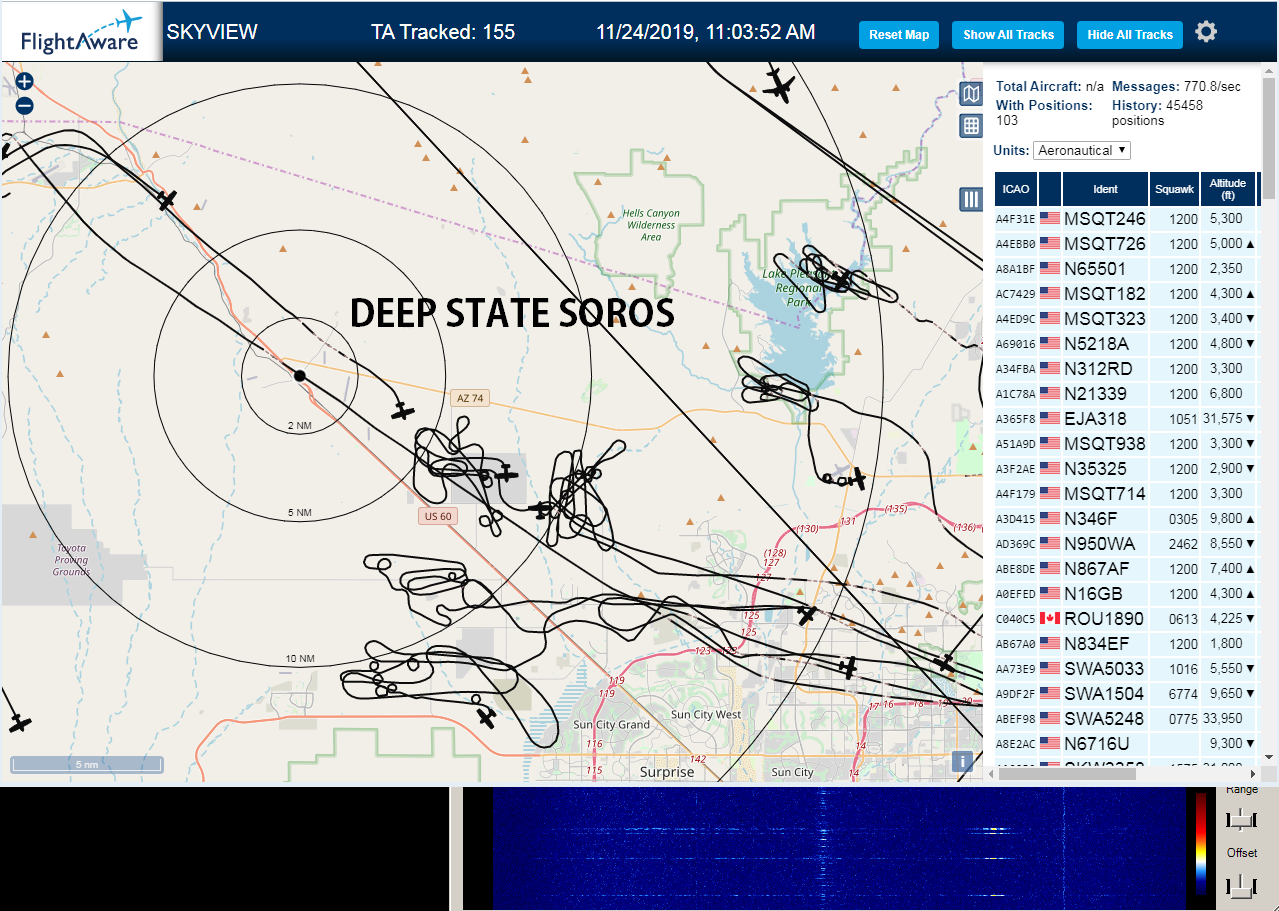Image resolution: width=1279 pixels, height=911 pixels.
Task: Click the receiver location dot at ring center
Action: pyautogui.click(x=299, y=375)
